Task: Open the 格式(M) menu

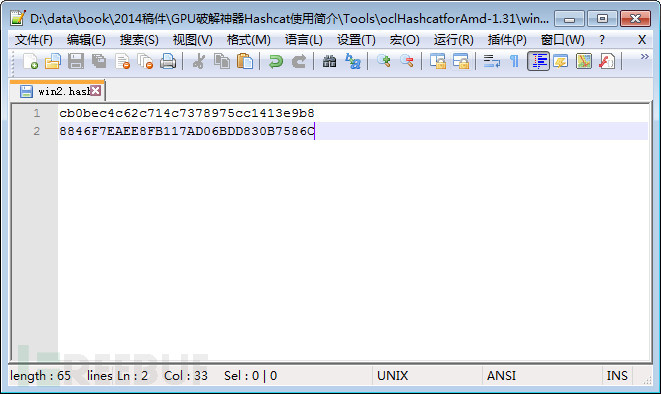Action: pyautogui.click(x=248, y=40)
